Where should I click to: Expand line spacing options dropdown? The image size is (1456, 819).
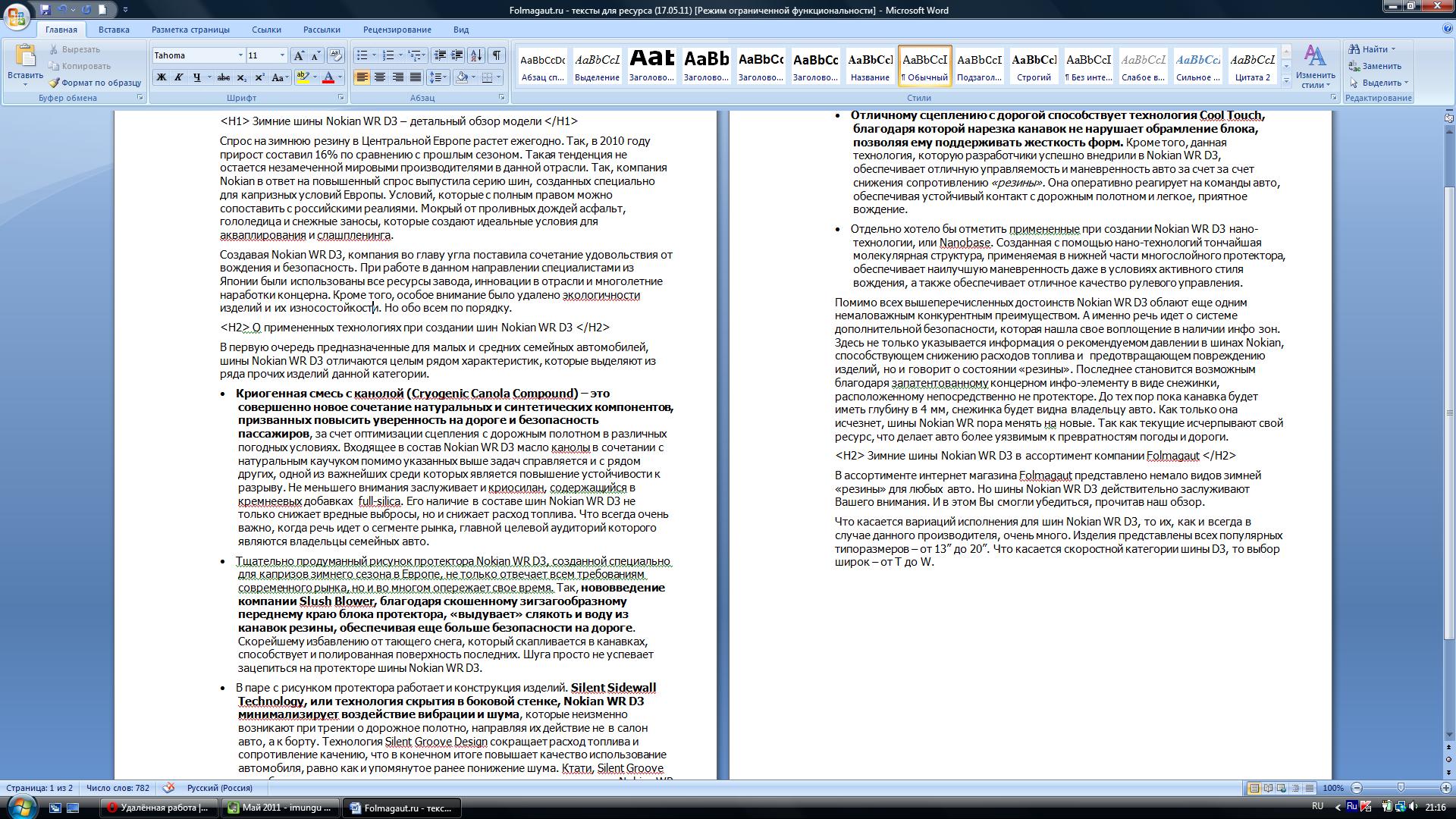[x=444, y=77]
